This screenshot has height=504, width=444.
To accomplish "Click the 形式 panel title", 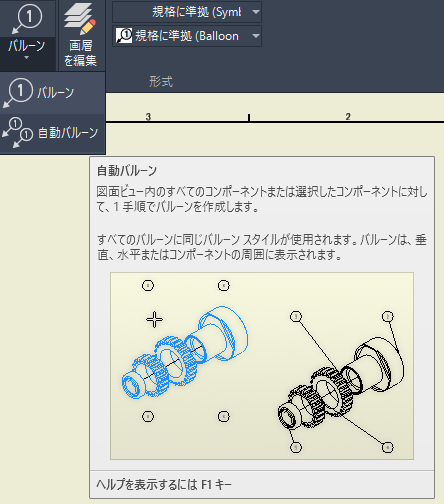I will tap(161, 81).
